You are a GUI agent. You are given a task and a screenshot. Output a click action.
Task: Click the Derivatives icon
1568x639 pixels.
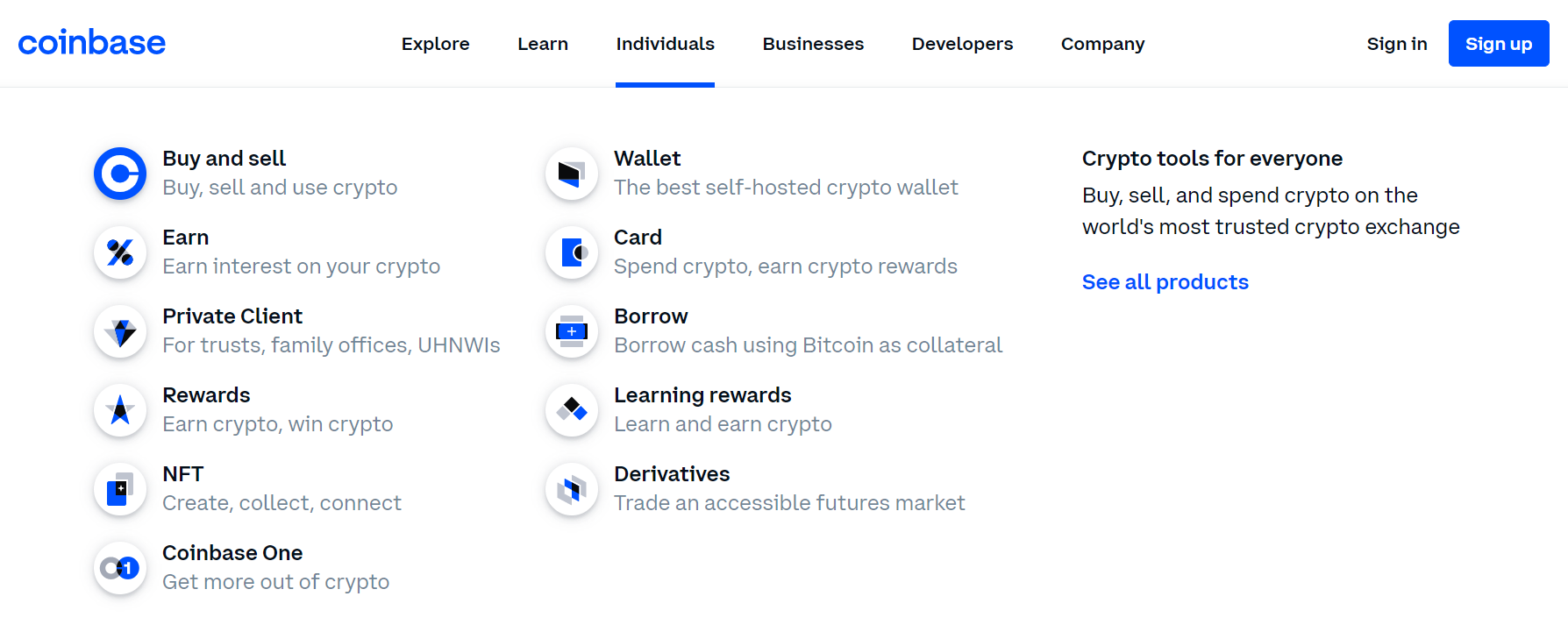[571, 488]
